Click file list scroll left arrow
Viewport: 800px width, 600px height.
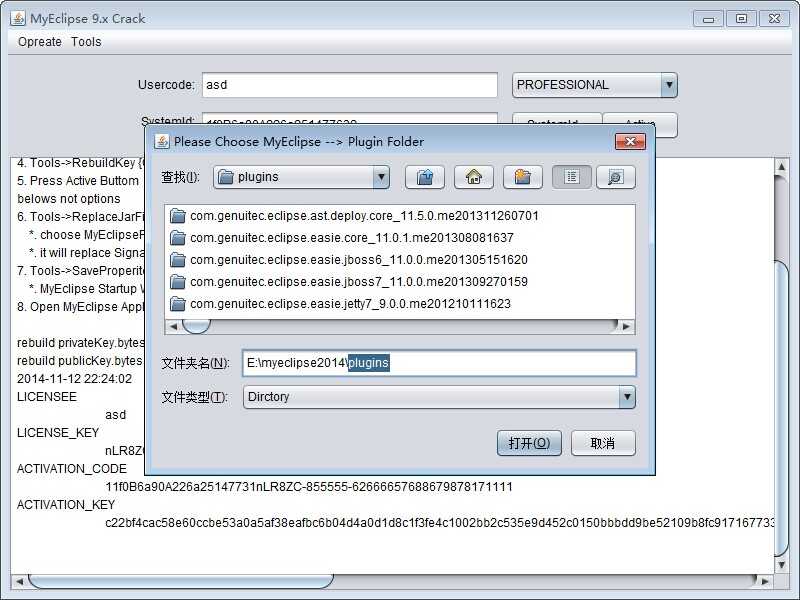tap(173, 326)
